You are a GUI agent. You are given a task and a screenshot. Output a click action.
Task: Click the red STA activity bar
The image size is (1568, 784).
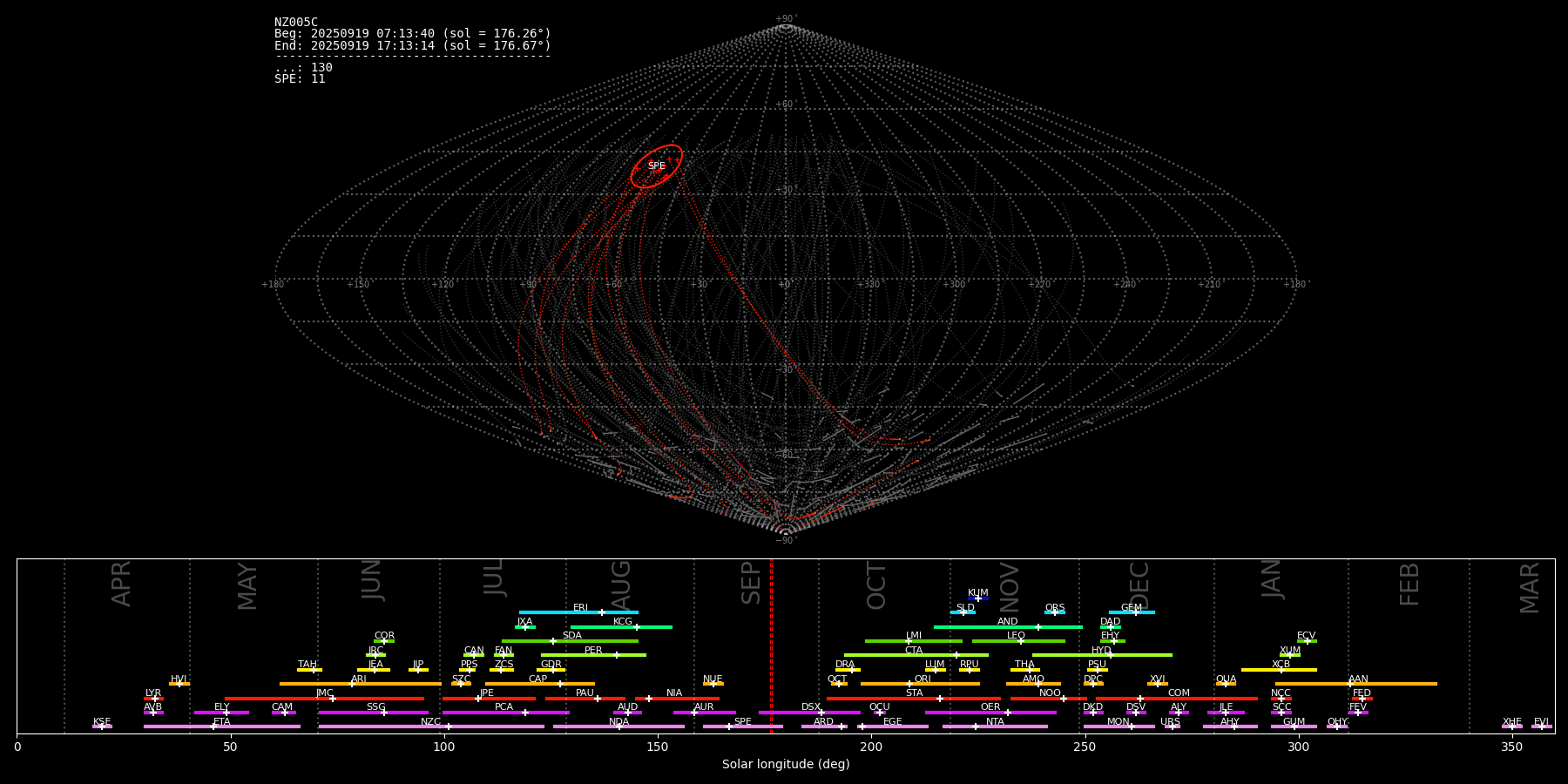tap(914, 699)
